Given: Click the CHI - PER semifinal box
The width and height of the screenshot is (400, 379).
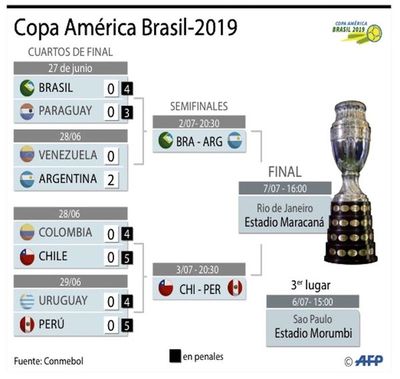Looking at the screenshot, I should click(x=199, y=288).
